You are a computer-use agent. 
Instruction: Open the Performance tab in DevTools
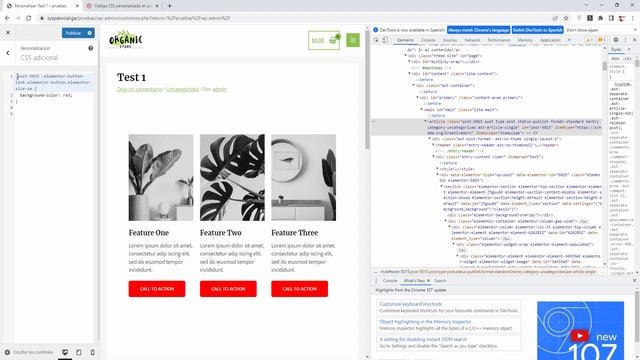point(499,40)
